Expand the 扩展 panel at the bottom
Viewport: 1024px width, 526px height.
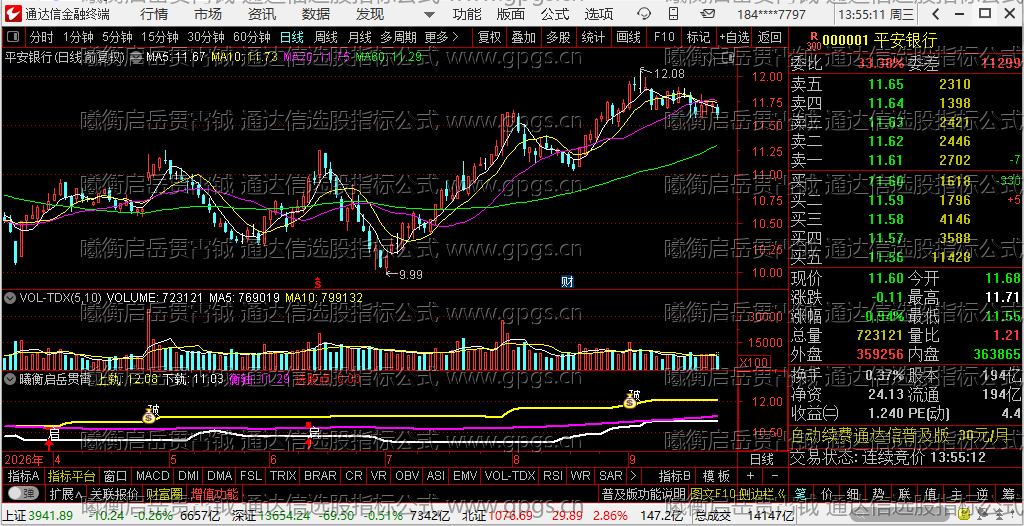67,493
